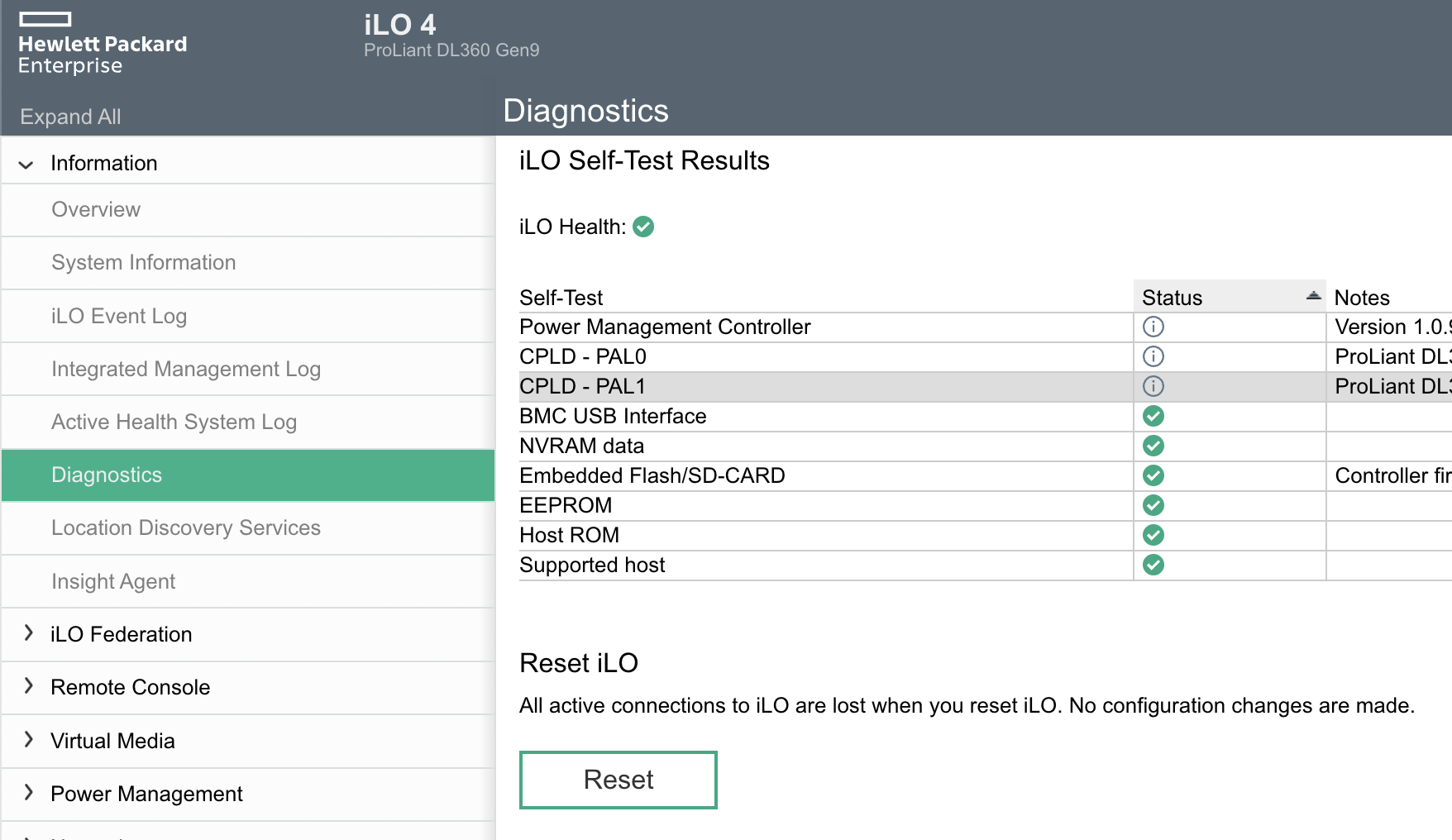Expand the Remote Console section chevron
Image resolution: width=1452 pixels, height=840 pixels.
[x=29, y=686]
